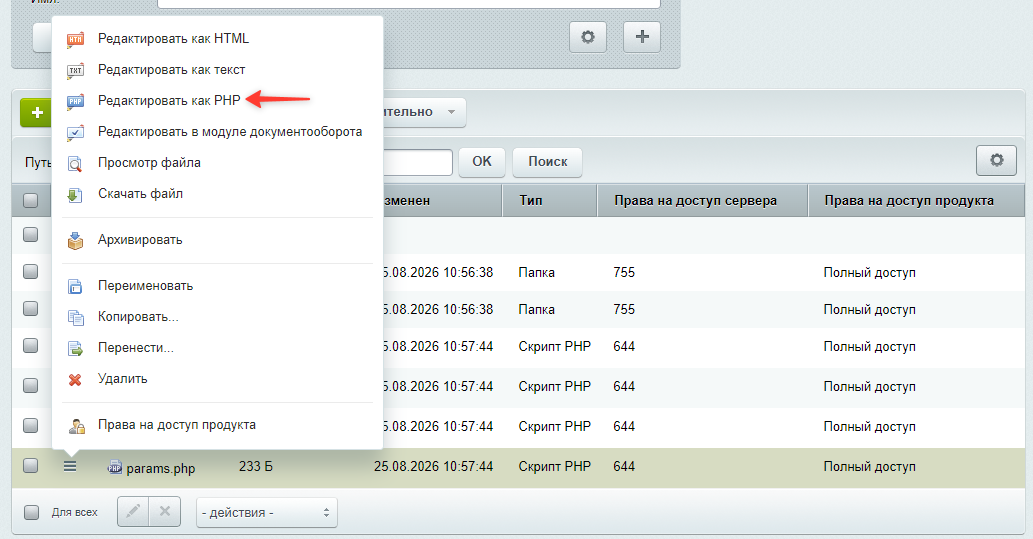Check the second Скрипт PHP row checkbox
This screenshot has width=1033, height=539.
[30, 385]
